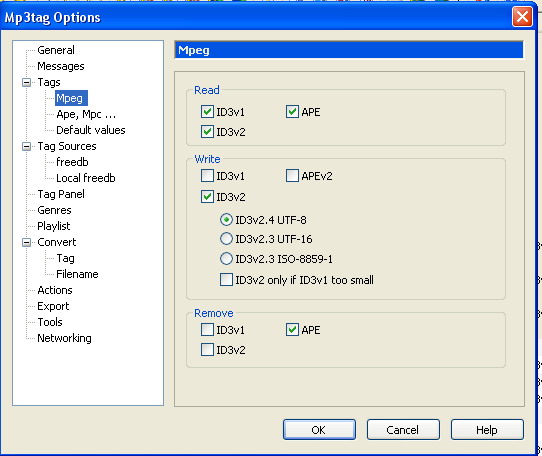The height and width of the screenshot is (456, 542).
Task: Open the Genres options page
Action: coord(54,210)
